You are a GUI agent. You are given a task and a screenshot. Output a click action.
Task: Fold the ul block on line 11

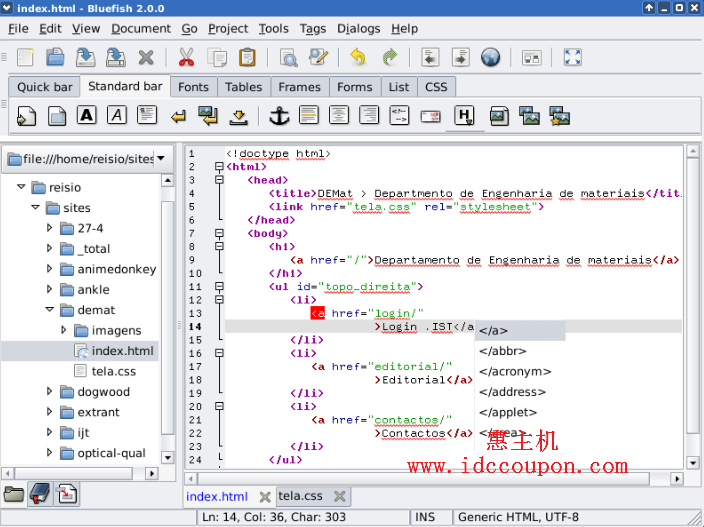pos(219,286)
